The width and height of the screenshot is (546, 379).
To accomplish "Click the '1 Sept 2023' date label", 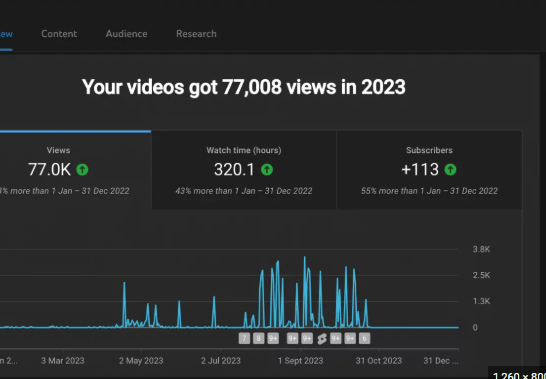I will [301, 361].
